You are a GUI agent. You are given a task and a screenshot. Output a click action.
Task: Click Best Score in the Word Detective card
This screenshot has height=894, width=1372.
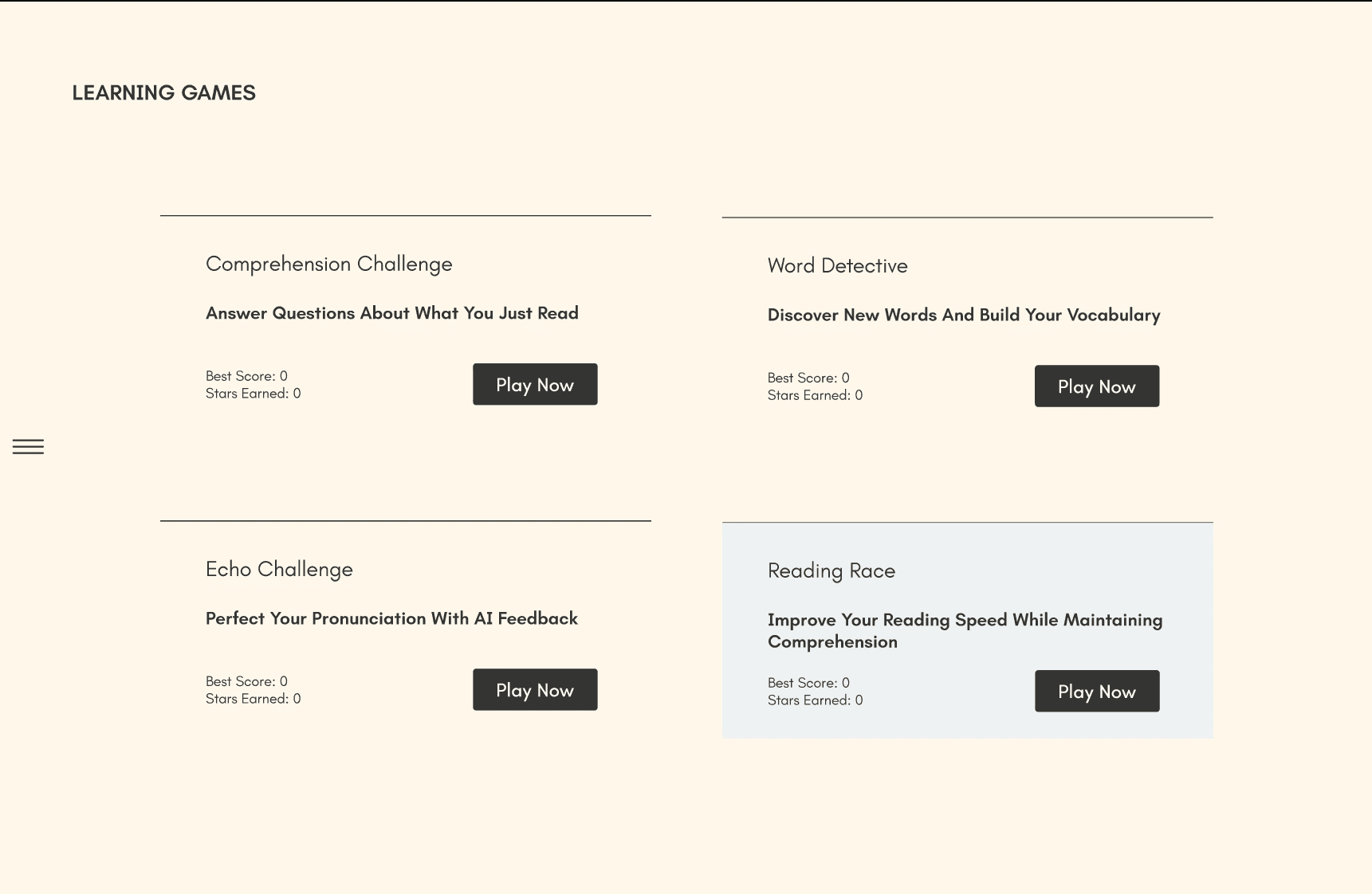pos(808,378)
